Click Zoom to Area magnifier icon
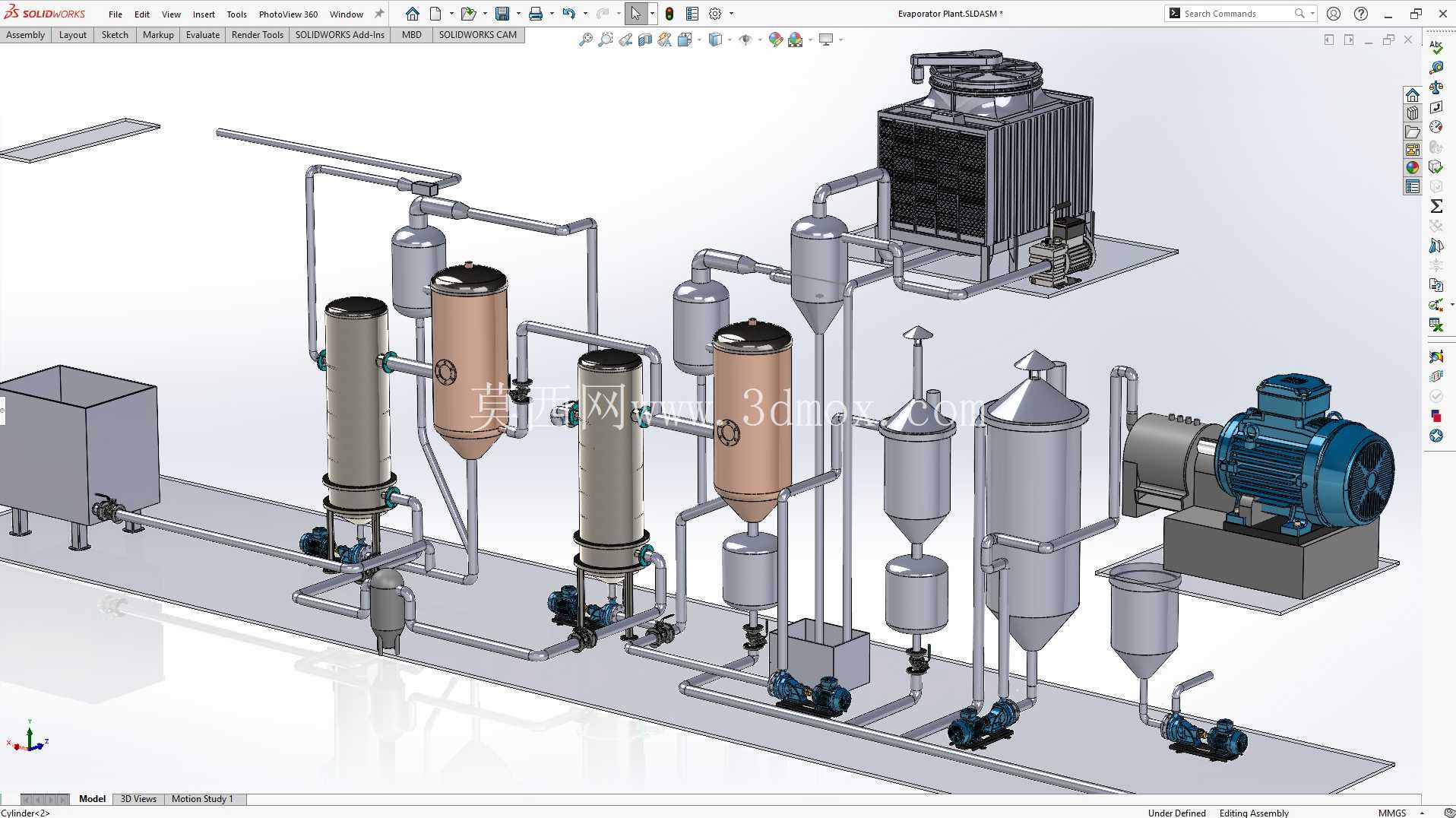This screenshot has height=818, width=1456. click(x=606, y=40)
